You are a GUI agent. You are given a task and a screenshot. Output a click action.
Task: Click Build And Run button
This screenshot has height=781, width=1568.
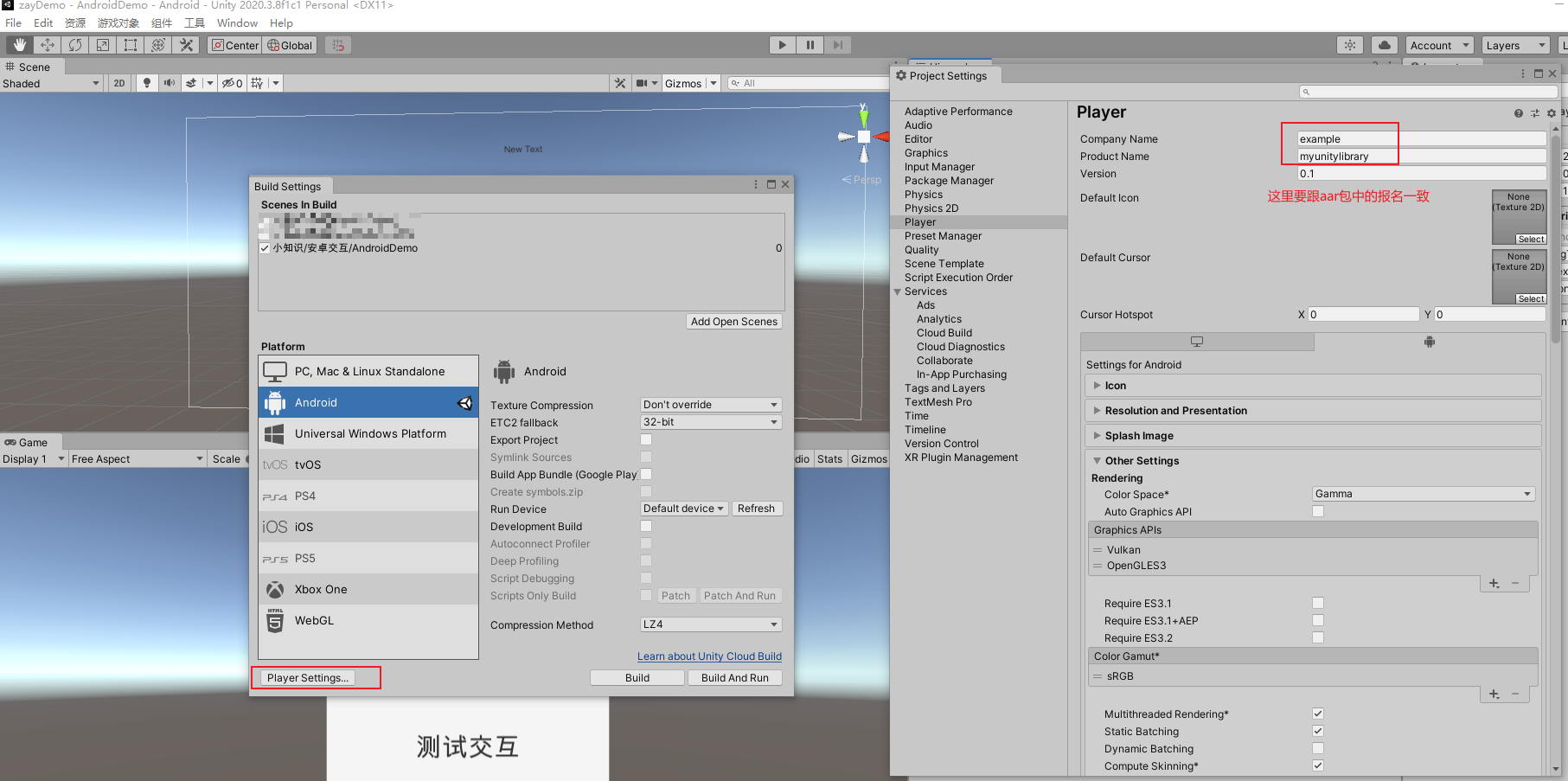[x=735, y=678]
